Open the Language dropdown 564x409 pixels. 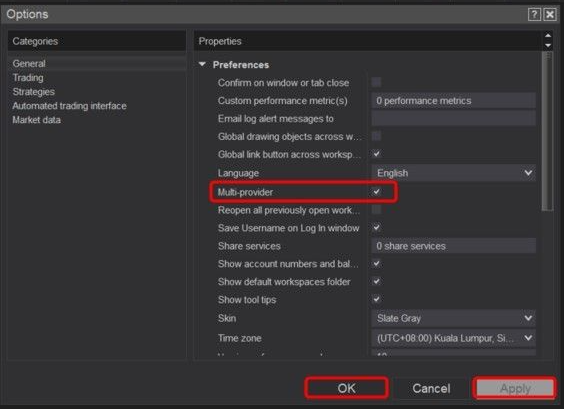454,173
